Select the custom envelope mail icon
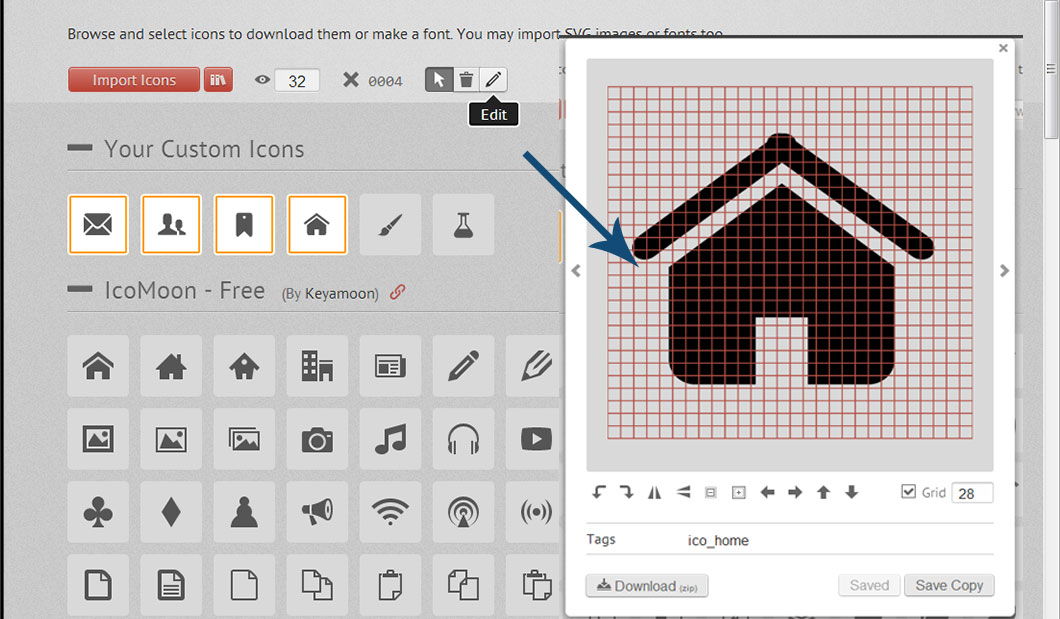Image resolution: width=1060 pixels, height=619 pixels. click(x=98, y=224)
